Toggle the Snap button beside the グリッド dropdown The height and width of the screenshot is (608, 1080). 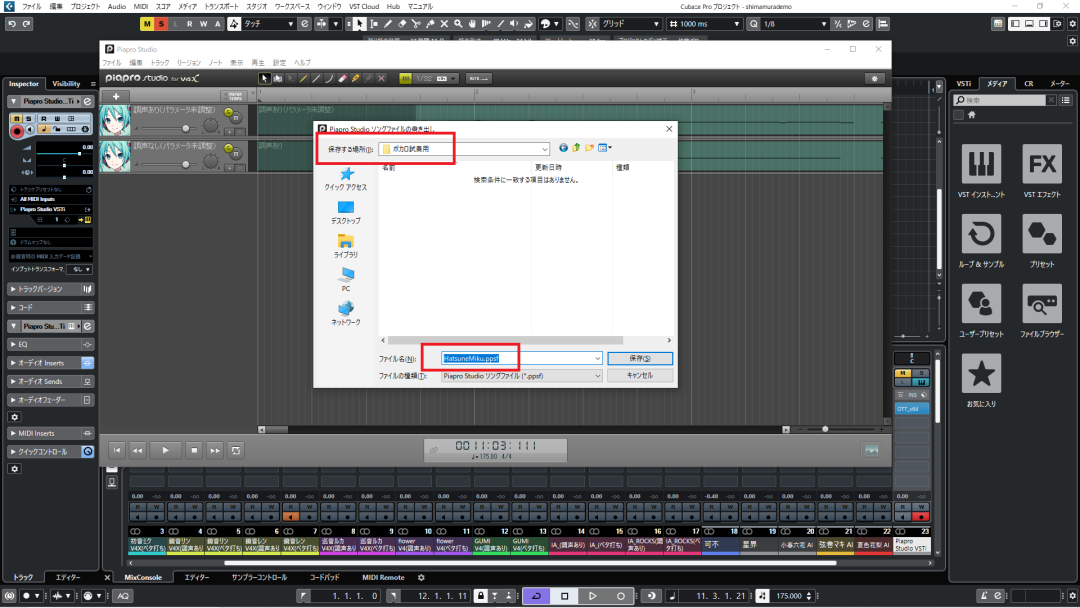(x=592, y=24)
